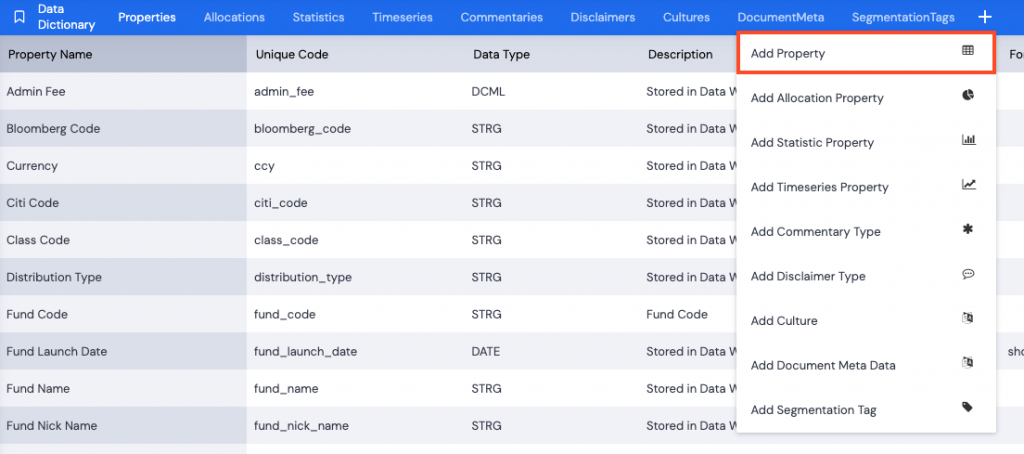
Task: Select the Fund Name property name
Action: tap(36, 389)
